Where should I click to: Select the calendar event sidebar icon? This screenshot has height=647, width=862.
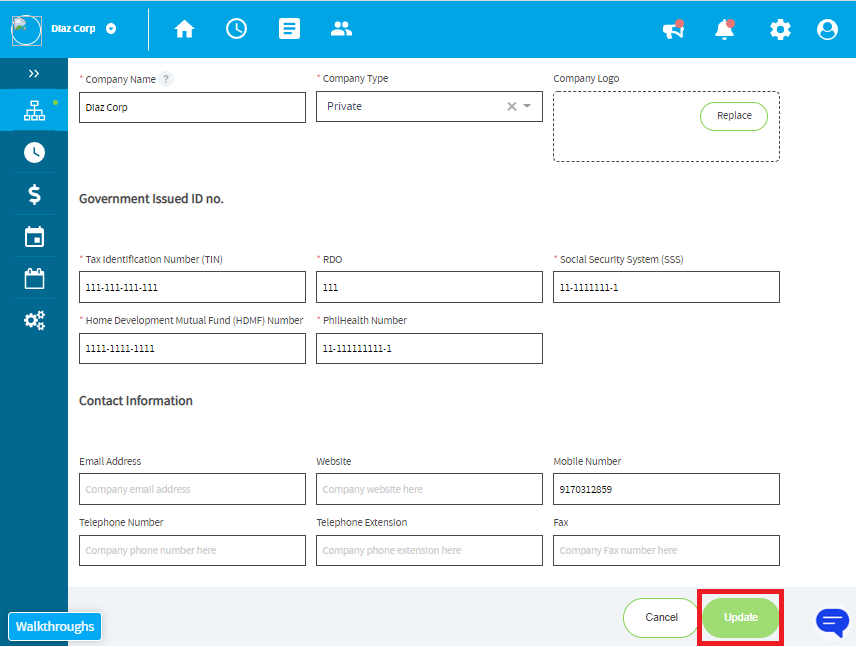(34, 236)
